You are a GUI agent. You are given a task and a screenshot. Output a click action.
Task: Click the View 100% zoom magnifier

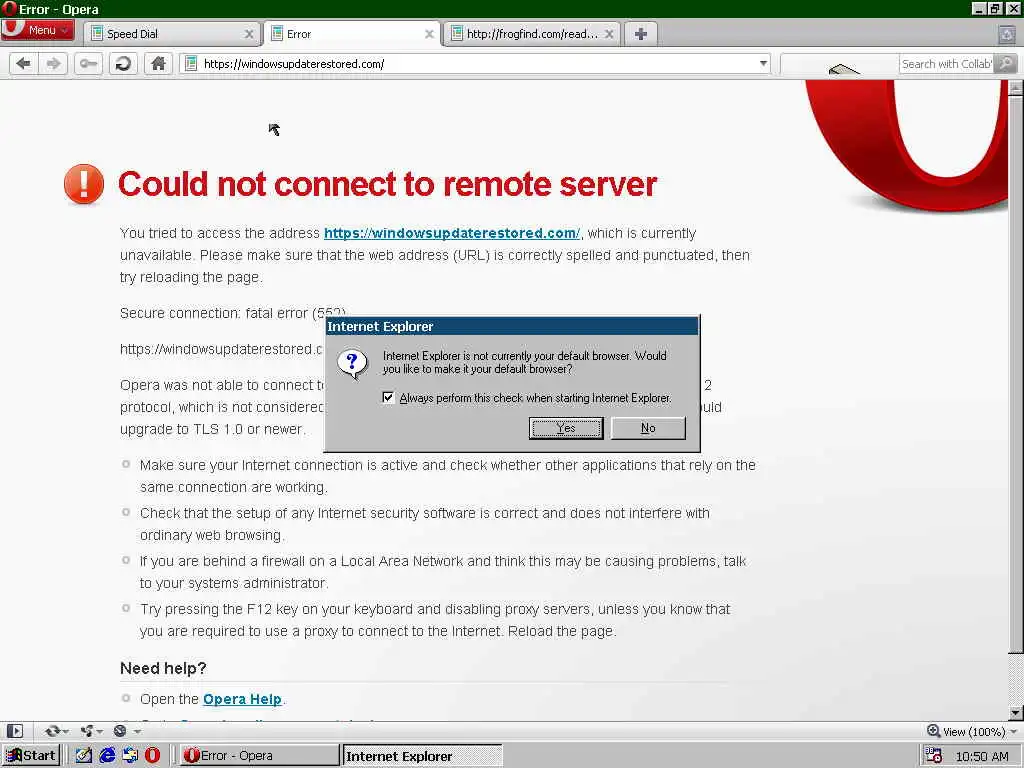pos(933,731)
